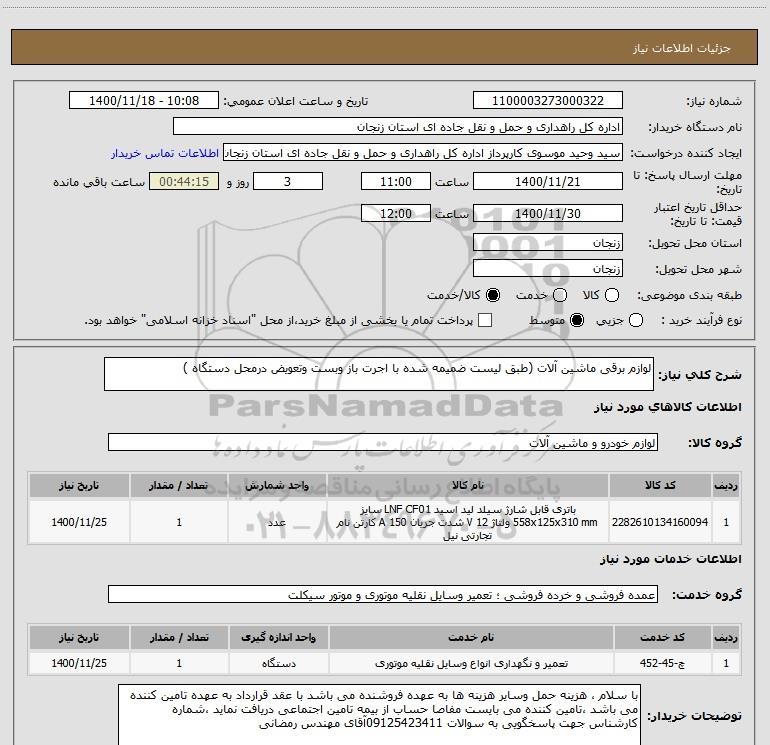This screenshot has width=770, height=745.
Task: Click the response deadline time 11:00
Action: [396, 181]
